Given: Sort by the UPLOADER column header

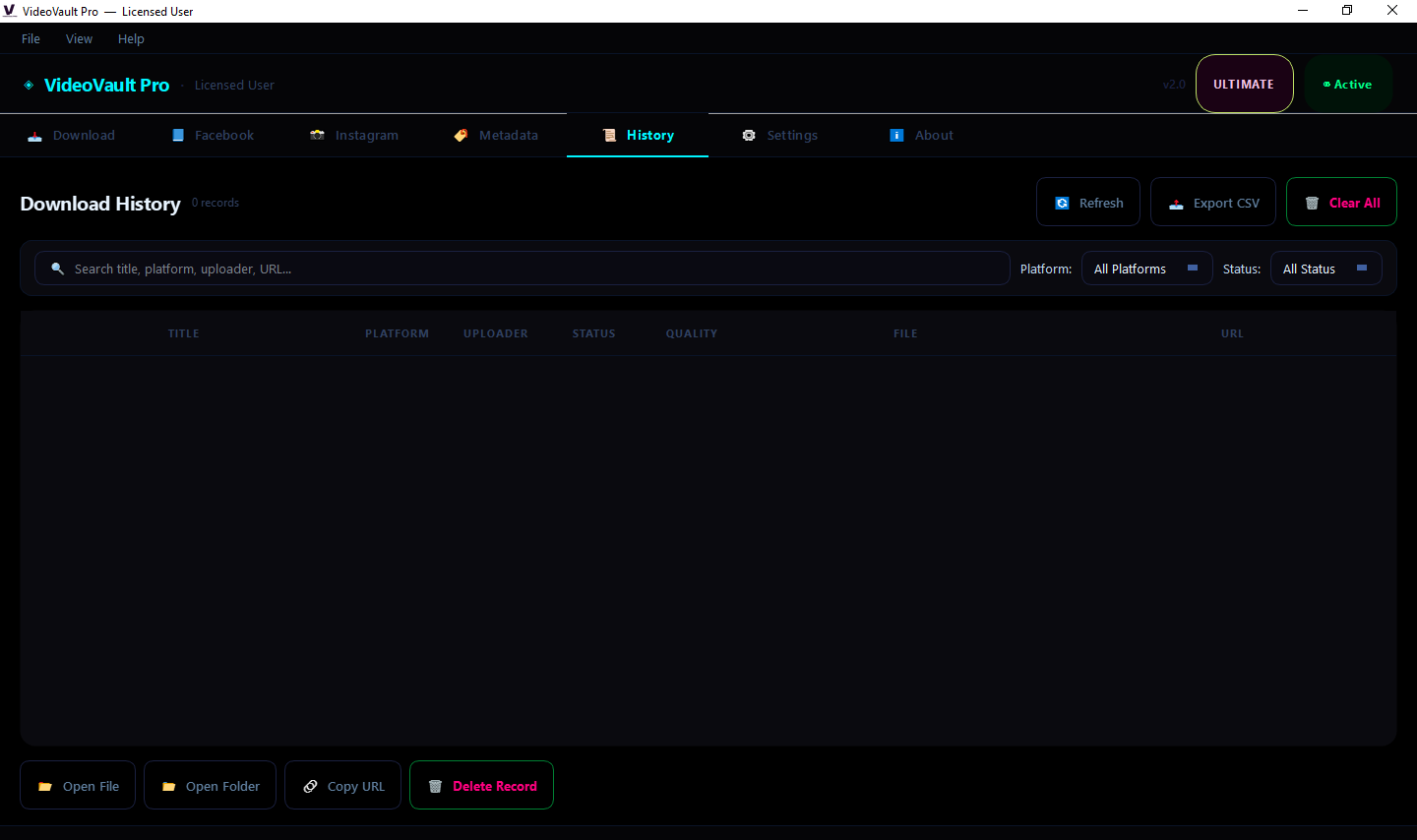Looking at the screenshot, I should pyautogui.click(x=496, y=334).
